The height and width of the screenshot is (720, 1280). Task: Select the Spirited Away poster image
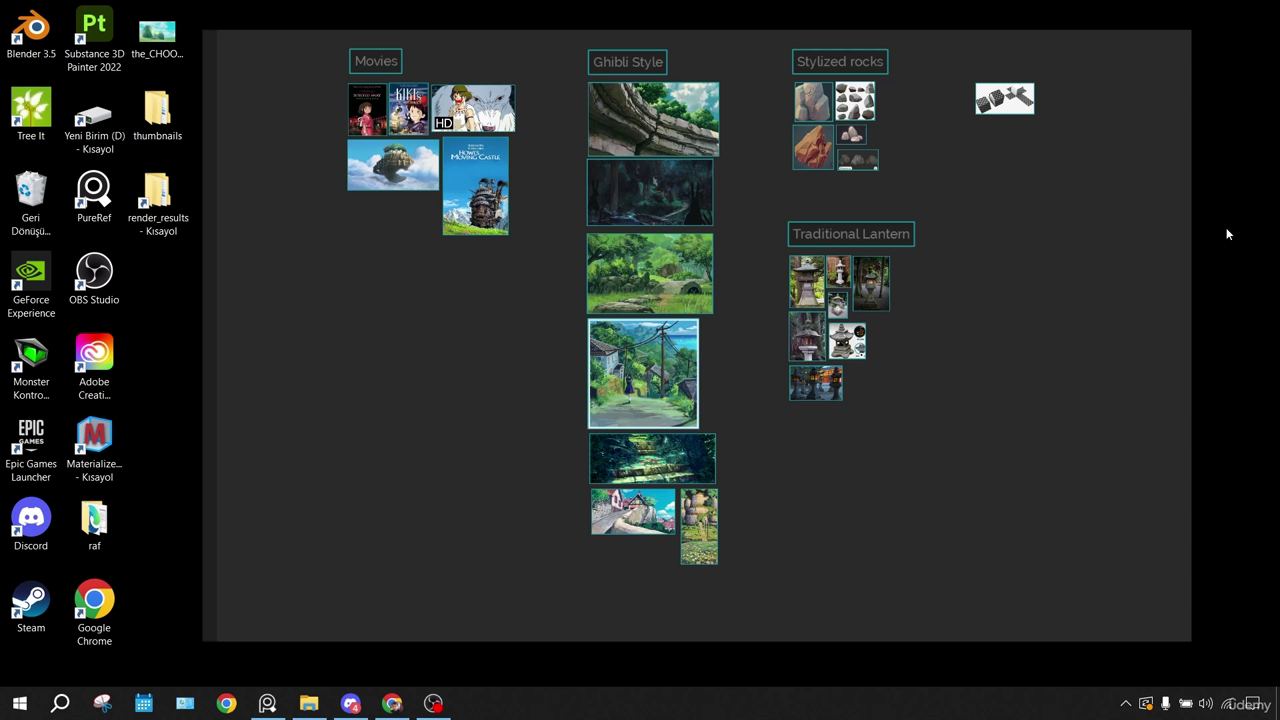(368, 109)
